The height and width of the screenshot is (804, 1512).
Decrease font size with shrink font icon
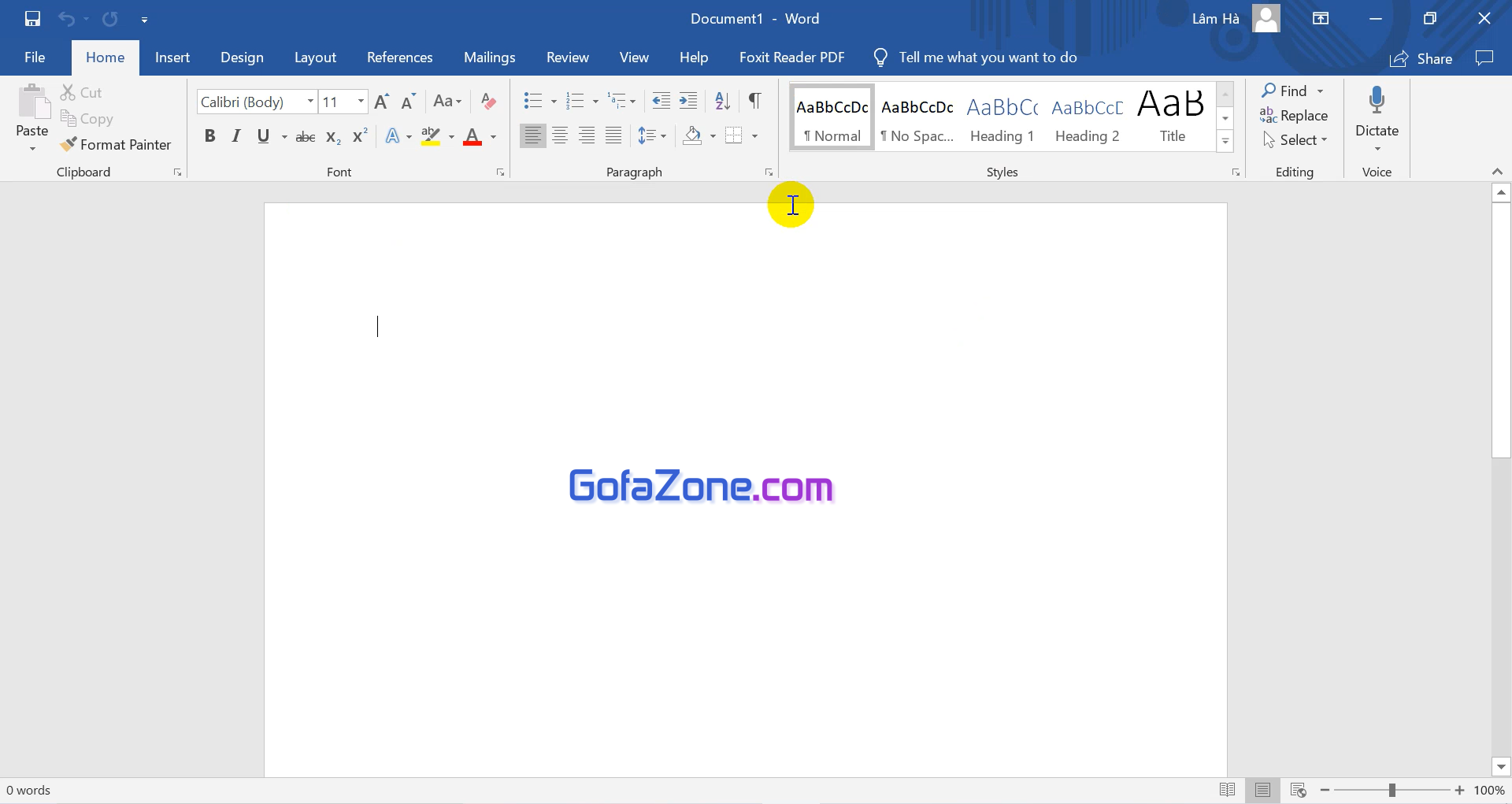tap(408, 102)
